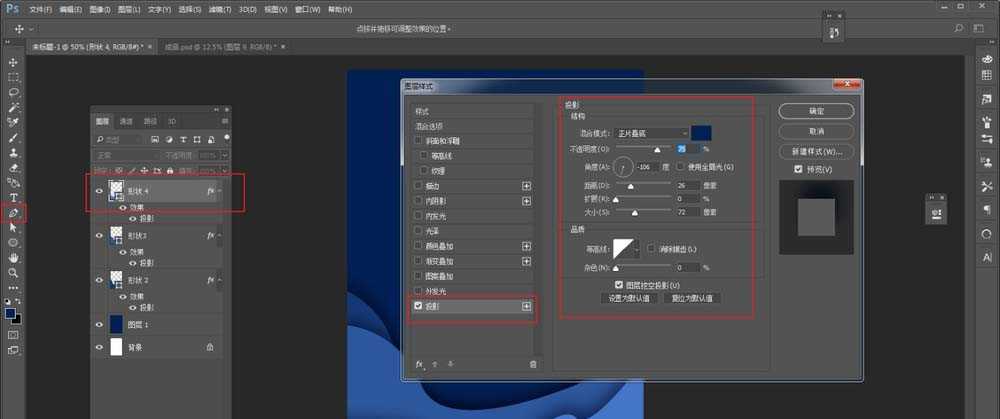Enable the 斜面和浮雕 checkbox
Viewport: 1000px width, 419px height.
pyautogui.click(x=418, y=142)
